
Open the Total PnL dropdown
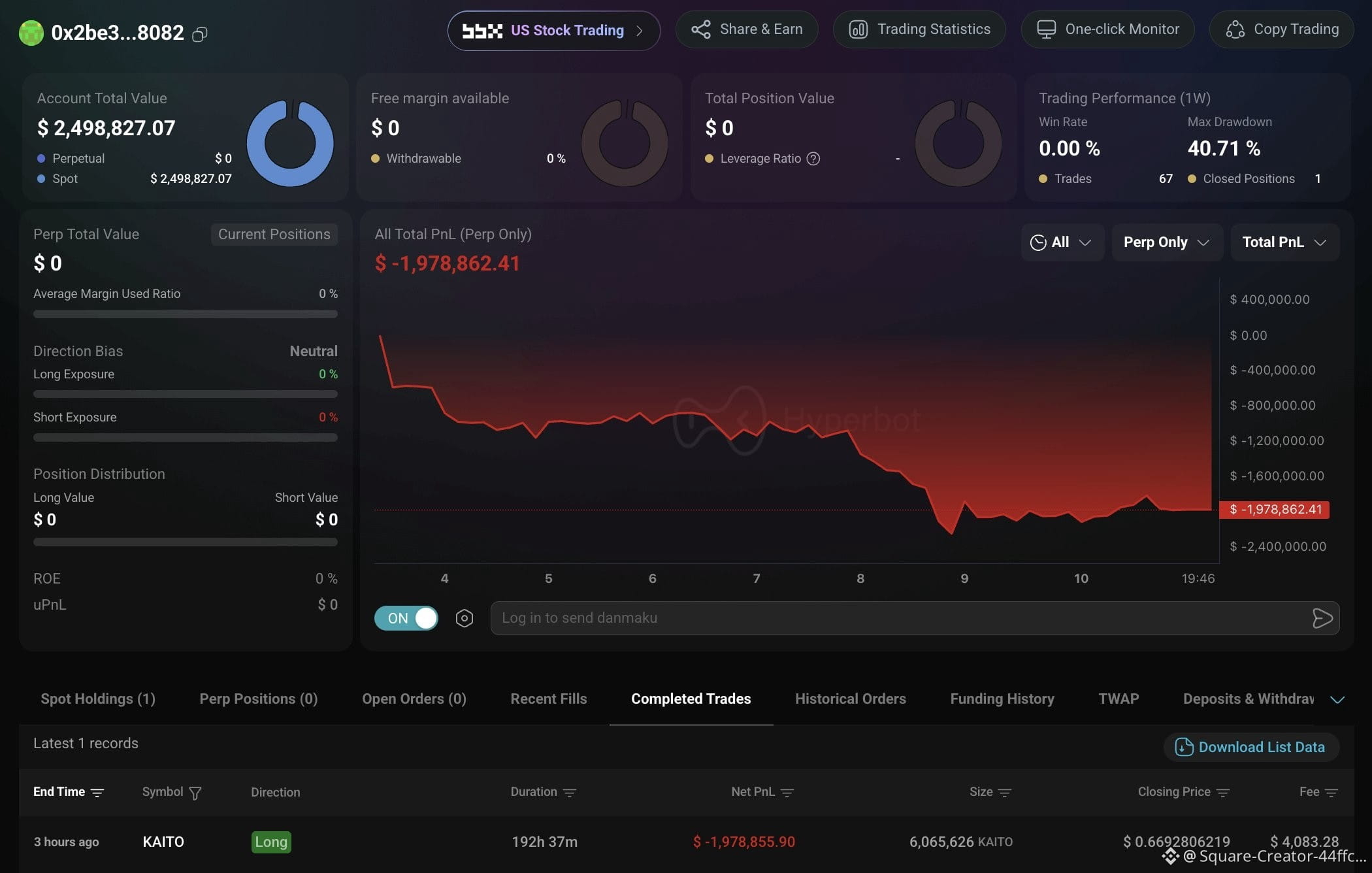click(x=1285, y=242)
